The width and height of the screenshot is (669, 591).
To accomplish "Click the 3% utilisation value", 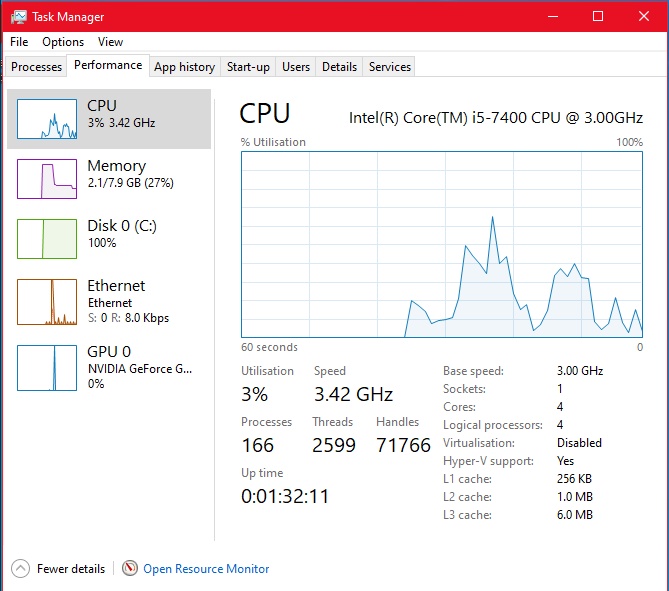I will click(x=254, y=394).
